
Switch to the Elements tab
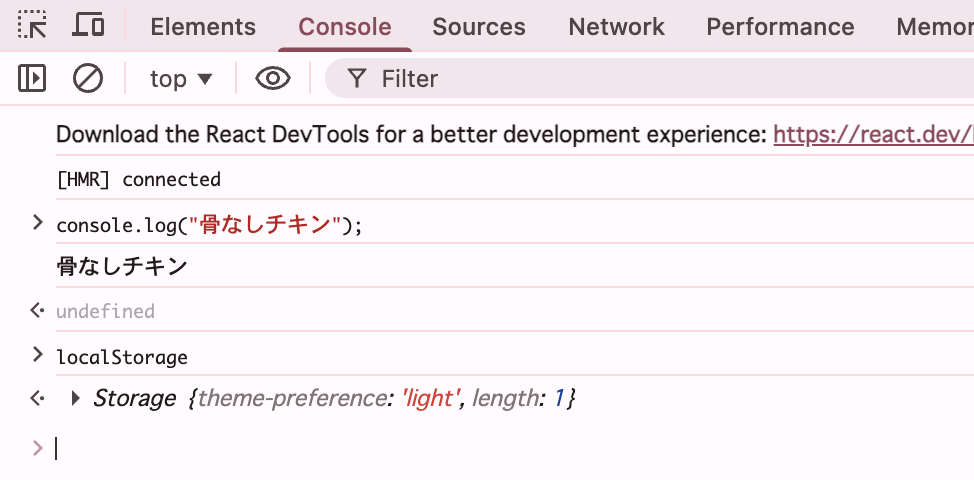pyautogui.click(x=203, y=27)
